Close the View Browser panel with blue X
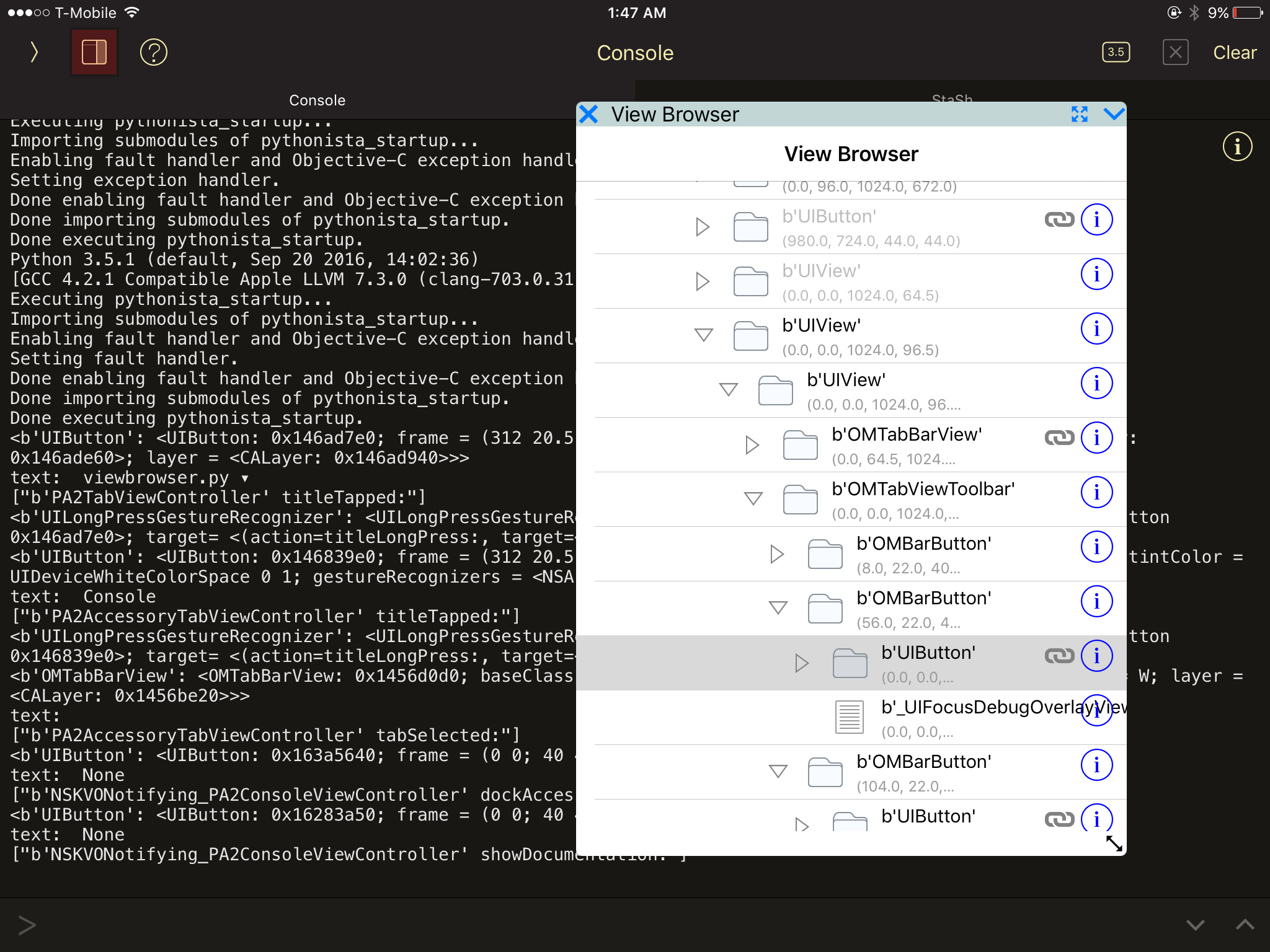Viewport: 1270px width, 952px height. click(x=588, y=115)
